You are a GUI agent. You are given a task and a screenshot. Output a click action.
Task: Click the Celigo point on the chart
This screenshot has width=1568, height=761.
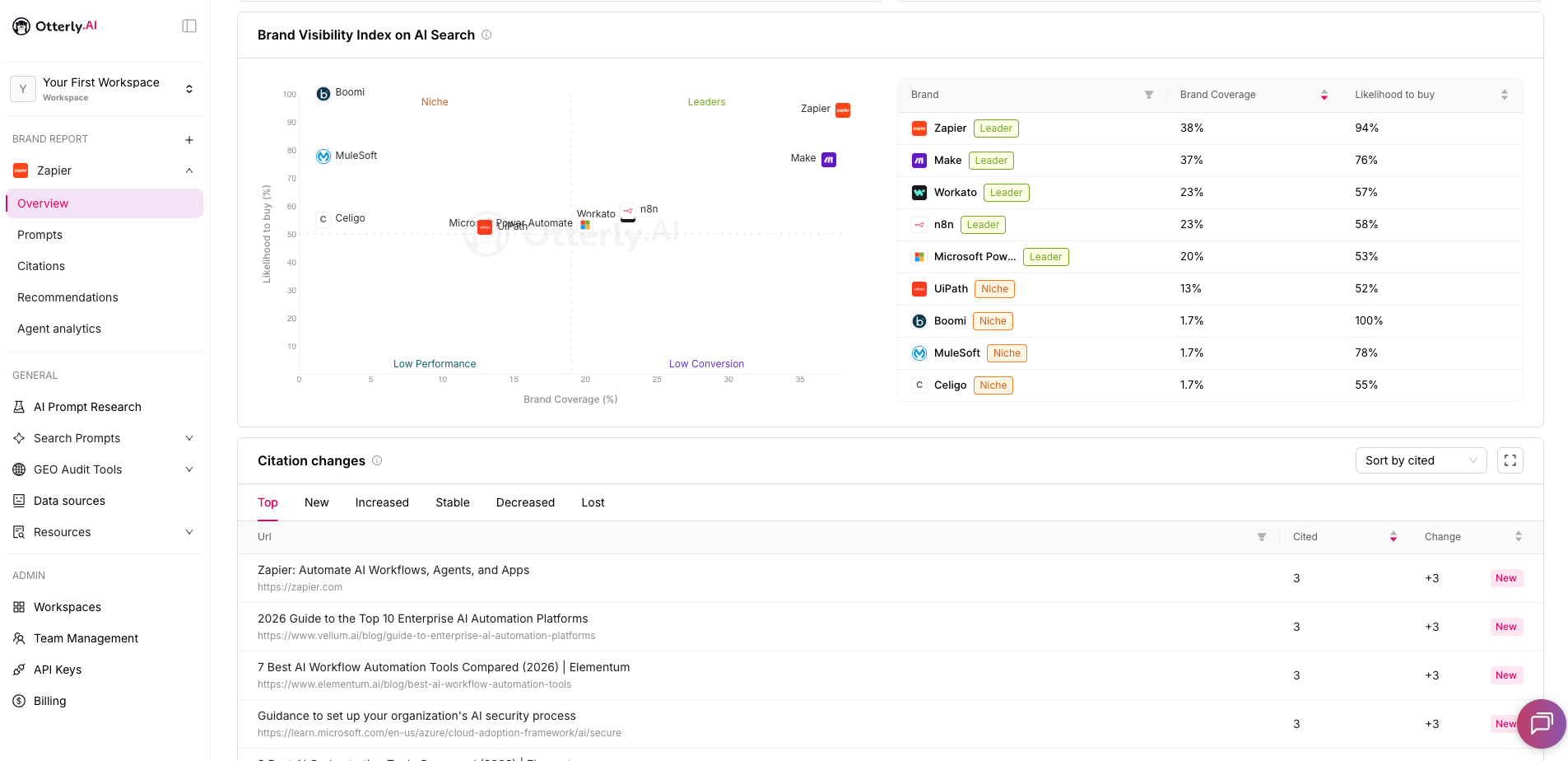click(x=323, y=219)
